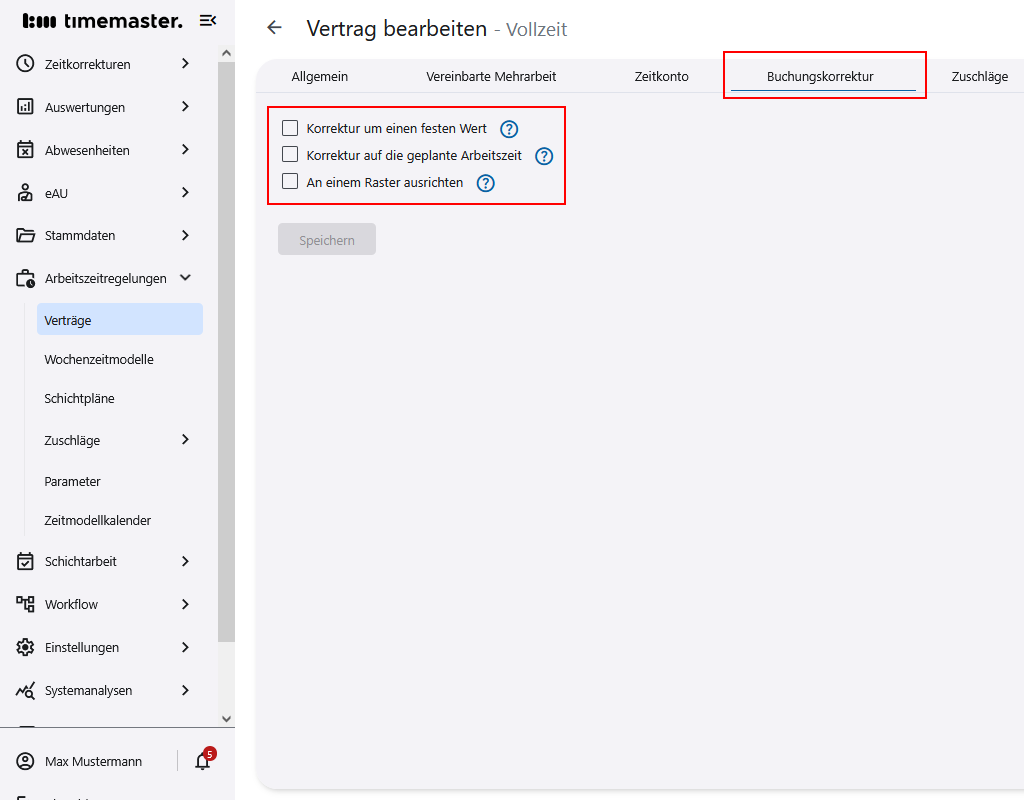The width and height of the screenshot is (1024, 800).
Task: Click the eAU sidebar icon
Action: click(x=26, y=193)
